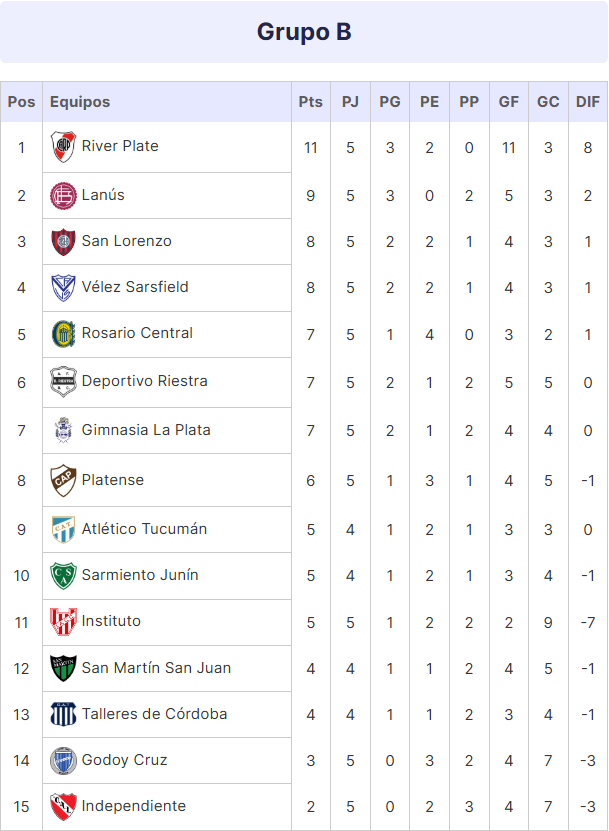Click the Pts column header
This screenshot has height=831, width=609.
click(311, 102)
